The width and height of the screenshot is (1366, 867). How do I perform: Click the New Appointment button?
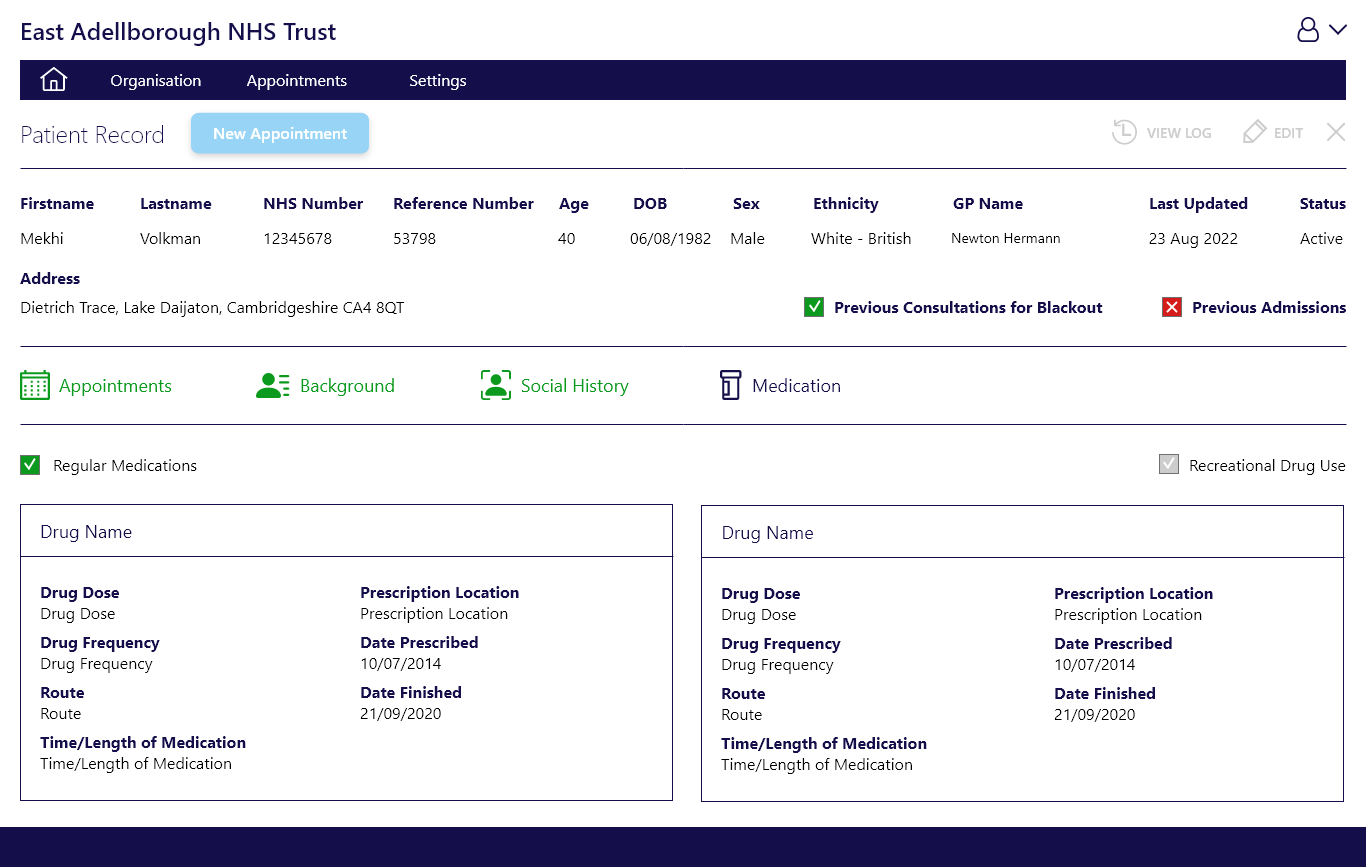pos(280,134)
